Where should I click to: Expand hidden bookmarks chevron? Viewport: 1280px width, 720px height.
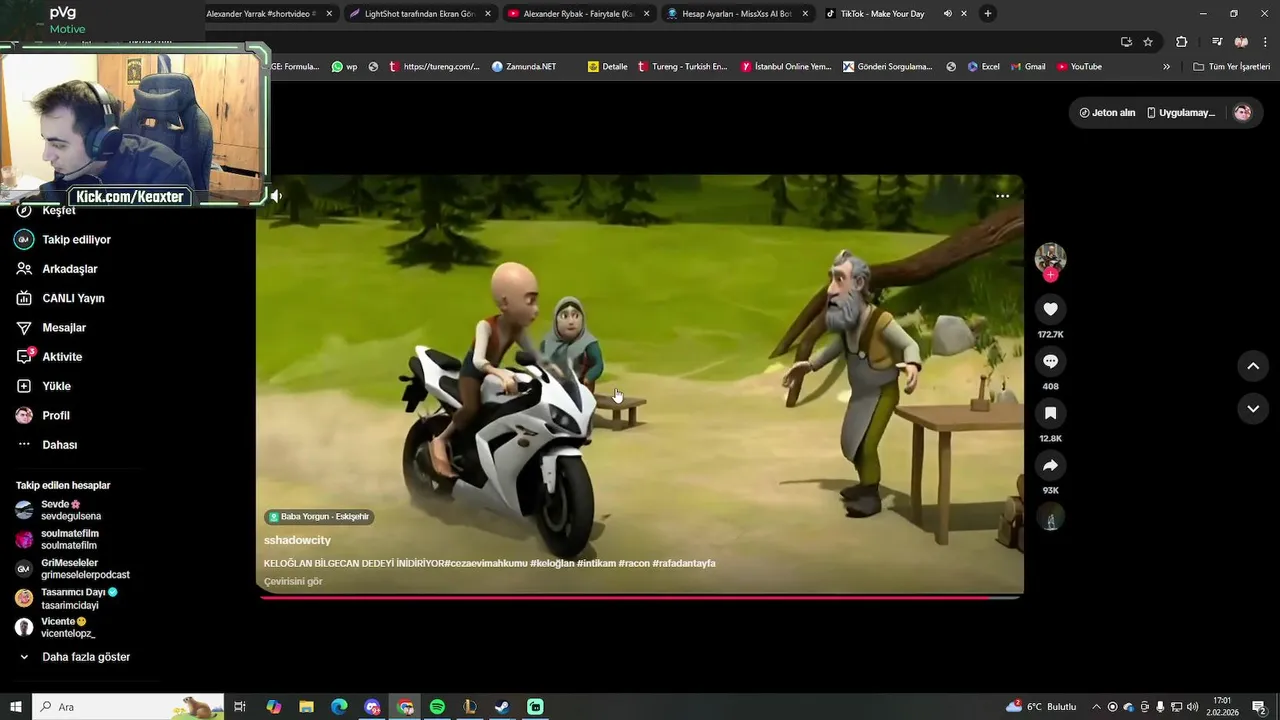[1166, 67]
